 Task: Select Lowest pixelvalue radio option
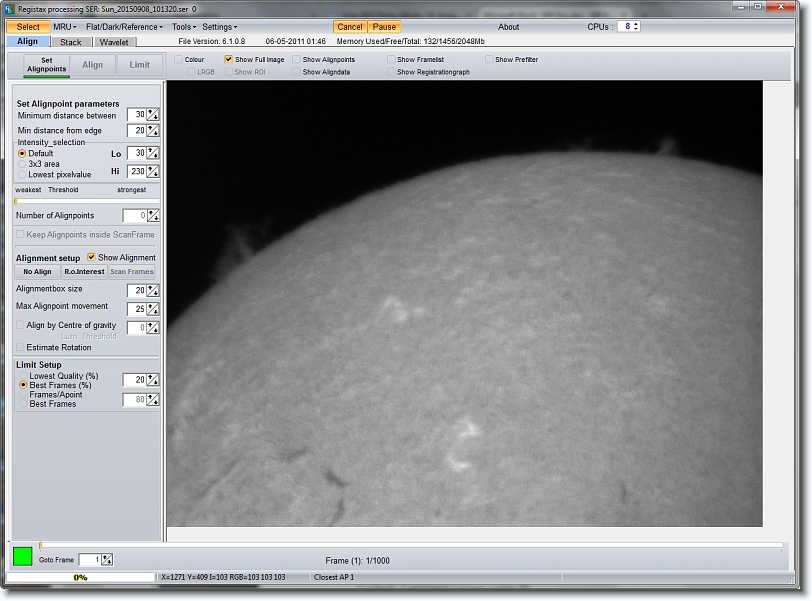(x=22, y=174)
